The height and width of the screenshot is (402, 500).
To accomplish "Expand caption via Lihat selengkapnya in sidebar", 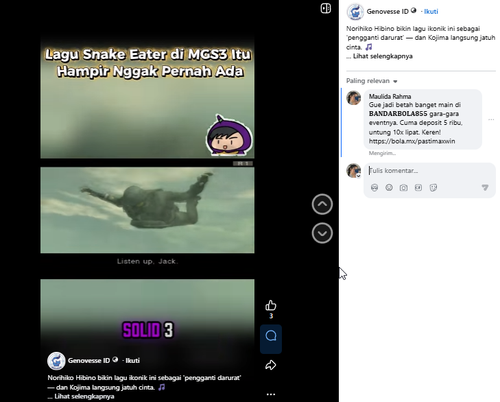I will pos(383,56).
